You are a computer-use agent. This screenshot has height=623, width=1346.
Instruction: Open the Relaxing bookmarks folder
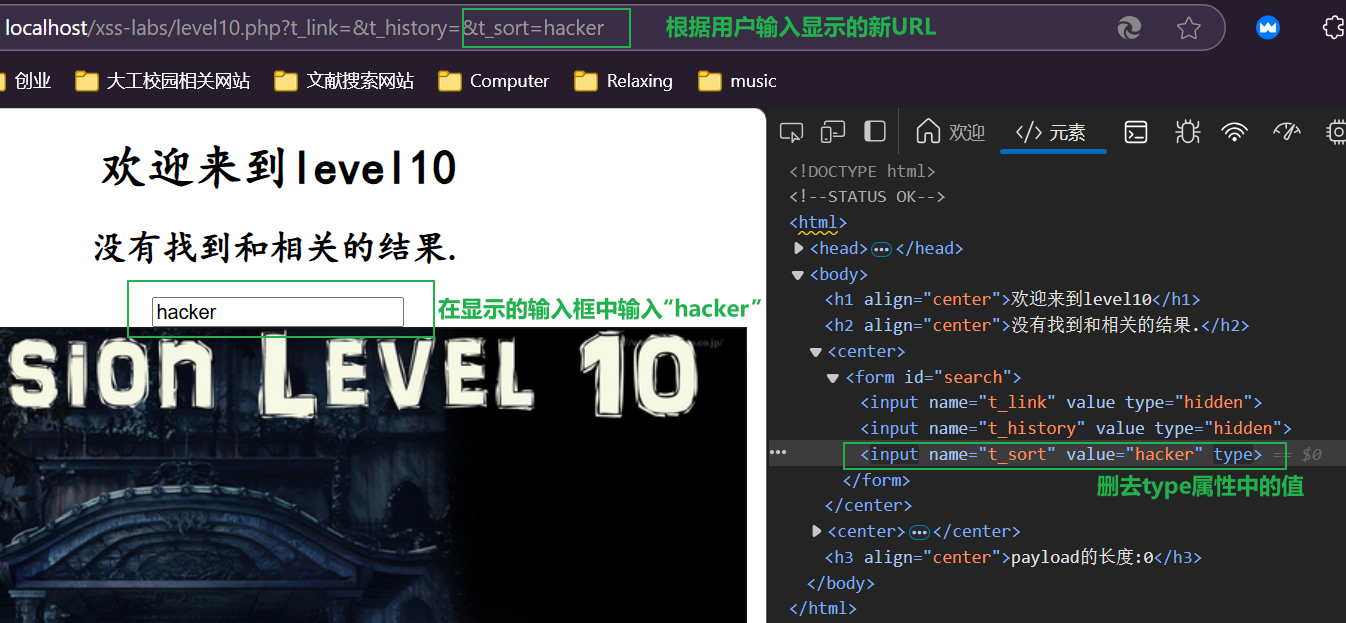(x=624, y=81)
